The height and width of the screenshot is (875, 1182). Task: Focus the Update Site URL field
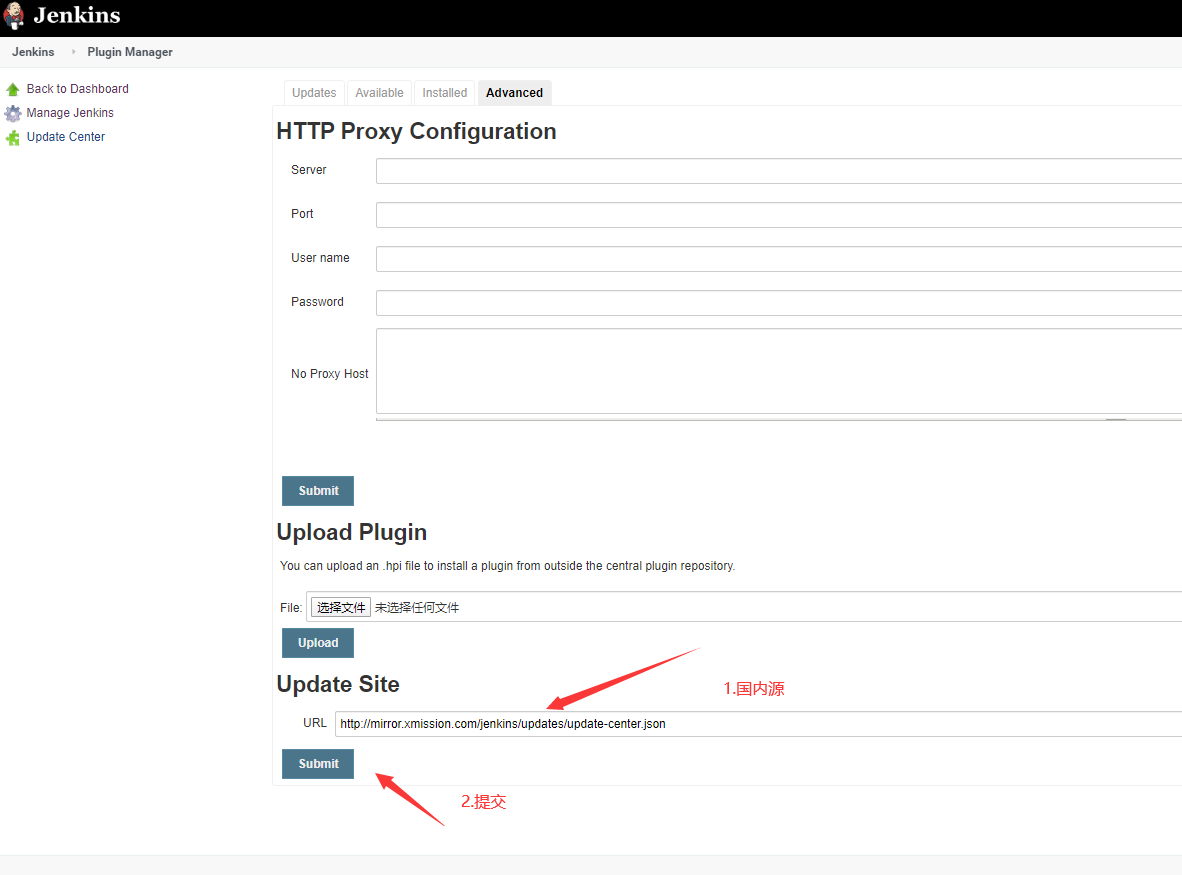(758, 724)
